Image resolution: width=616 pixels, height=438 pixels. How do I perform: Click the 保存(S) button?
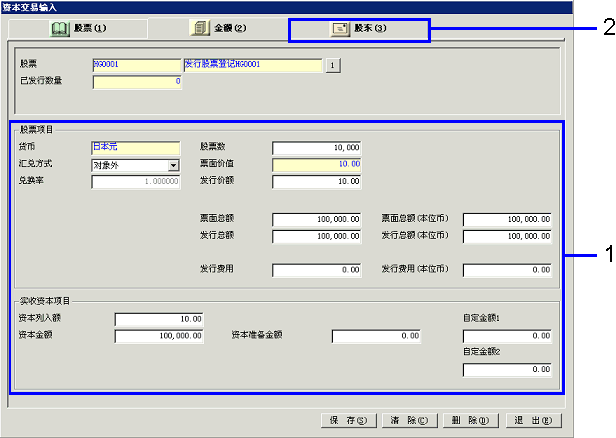348,420
